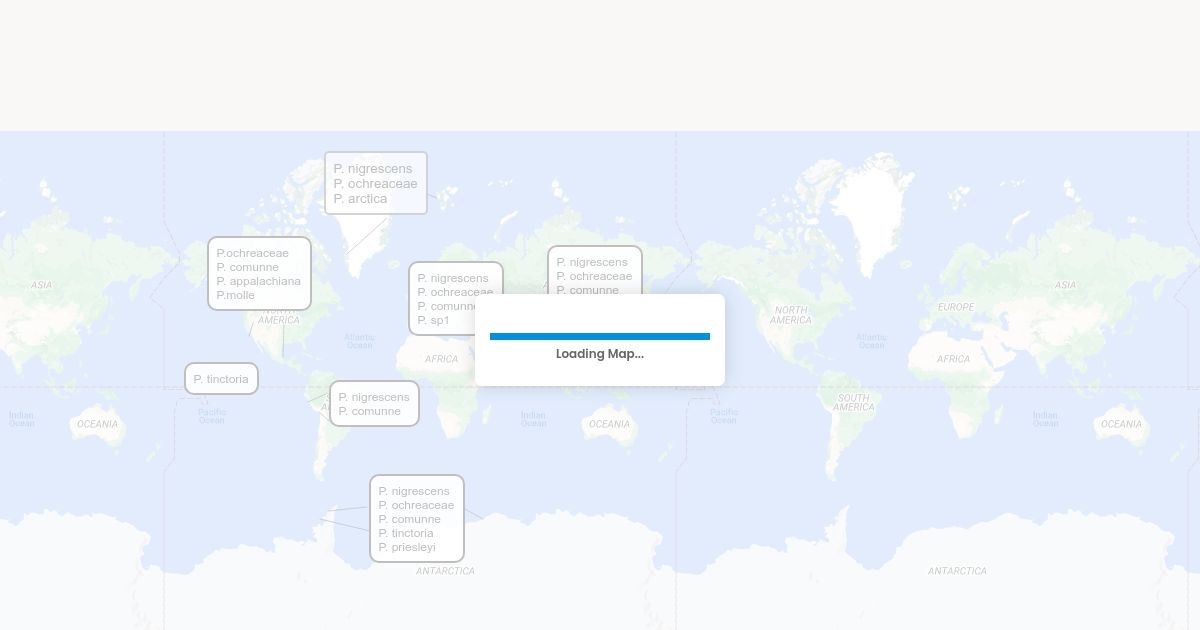Click the P. arctica species label

(360, 199)
